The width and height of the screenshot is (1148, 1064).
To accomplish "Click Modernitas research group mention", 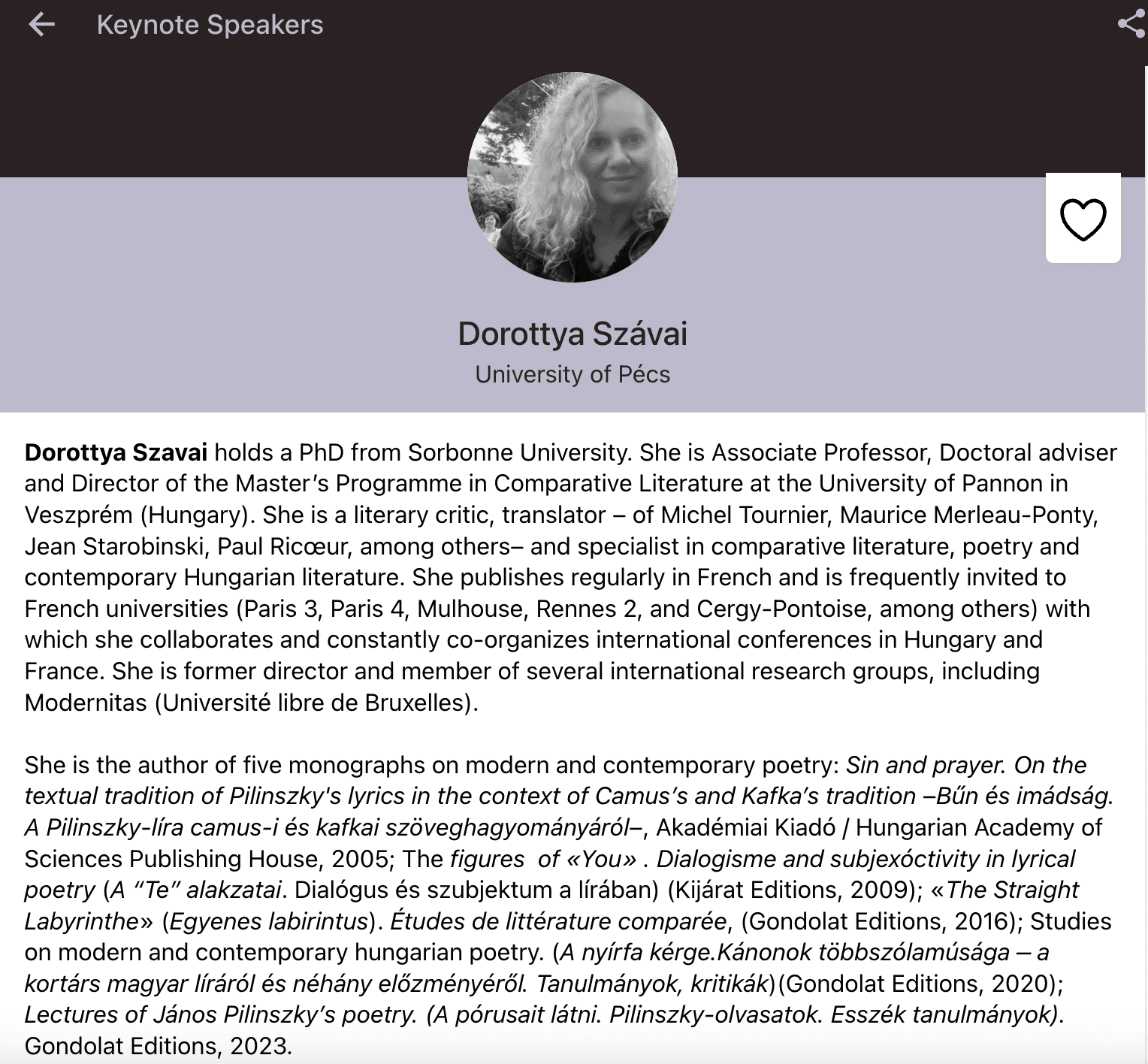I will (x=86, y=703).
